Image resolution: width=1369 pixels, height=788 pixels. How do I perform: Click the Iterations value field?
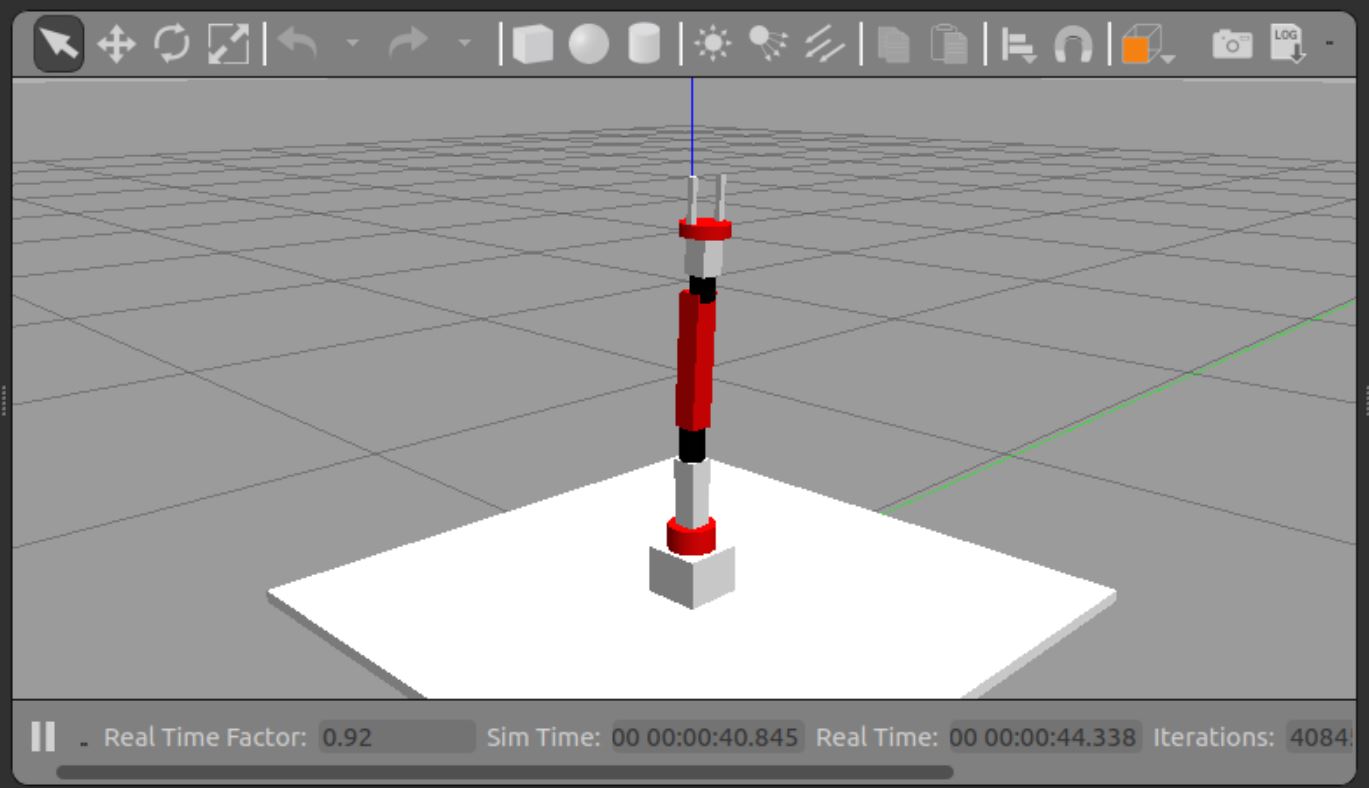[1320, 738]
